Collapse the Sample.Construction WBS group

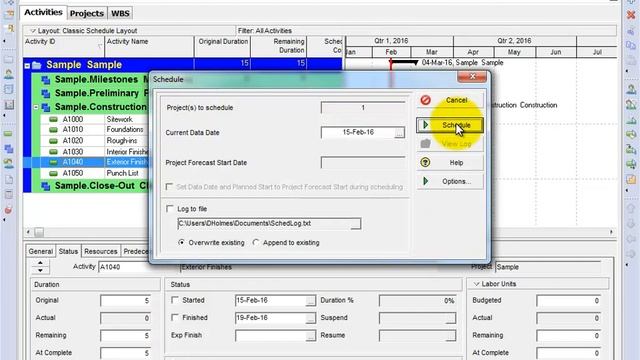coord(36,107)
